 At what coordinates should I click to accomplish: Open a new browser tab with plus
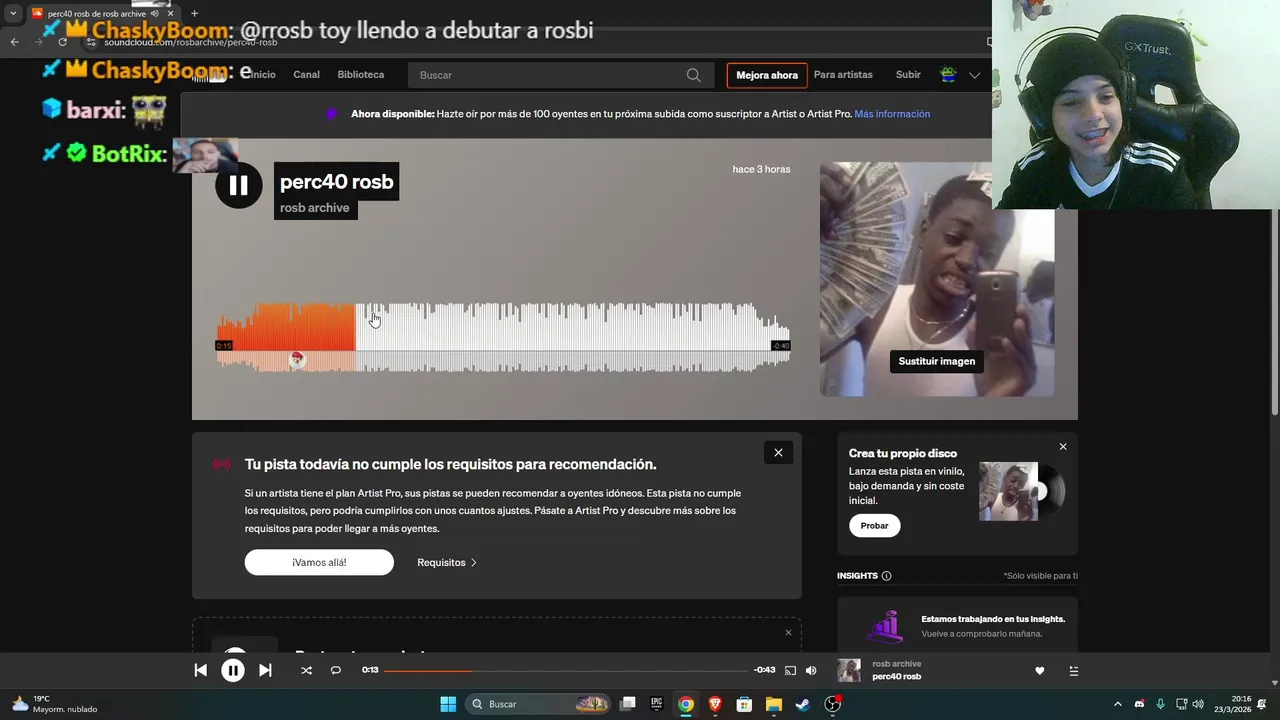tap(194, 13)
